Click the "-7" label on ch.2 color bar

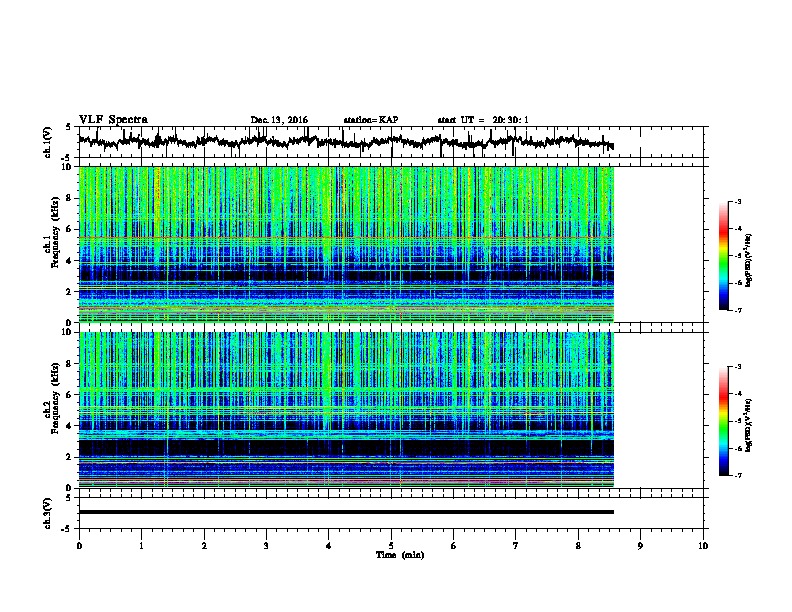point(738,476)
